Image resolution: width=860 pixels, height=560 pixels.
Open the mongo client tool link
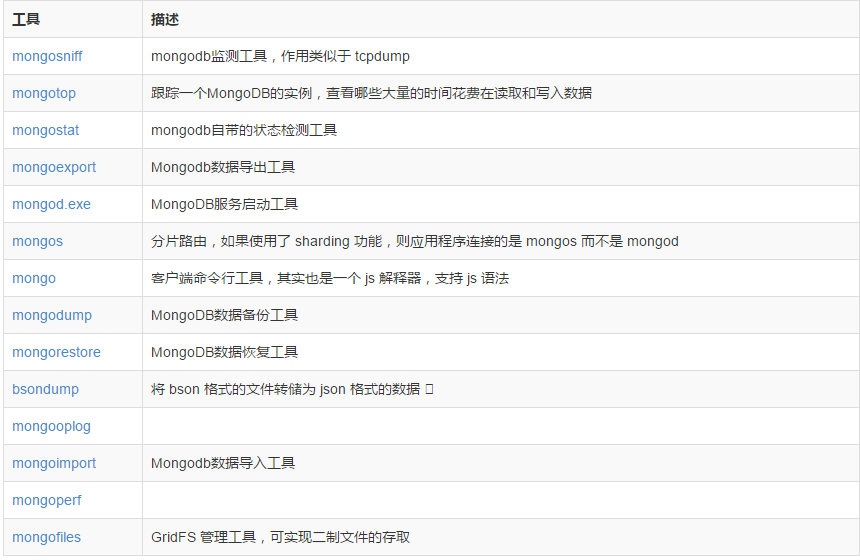34,279
